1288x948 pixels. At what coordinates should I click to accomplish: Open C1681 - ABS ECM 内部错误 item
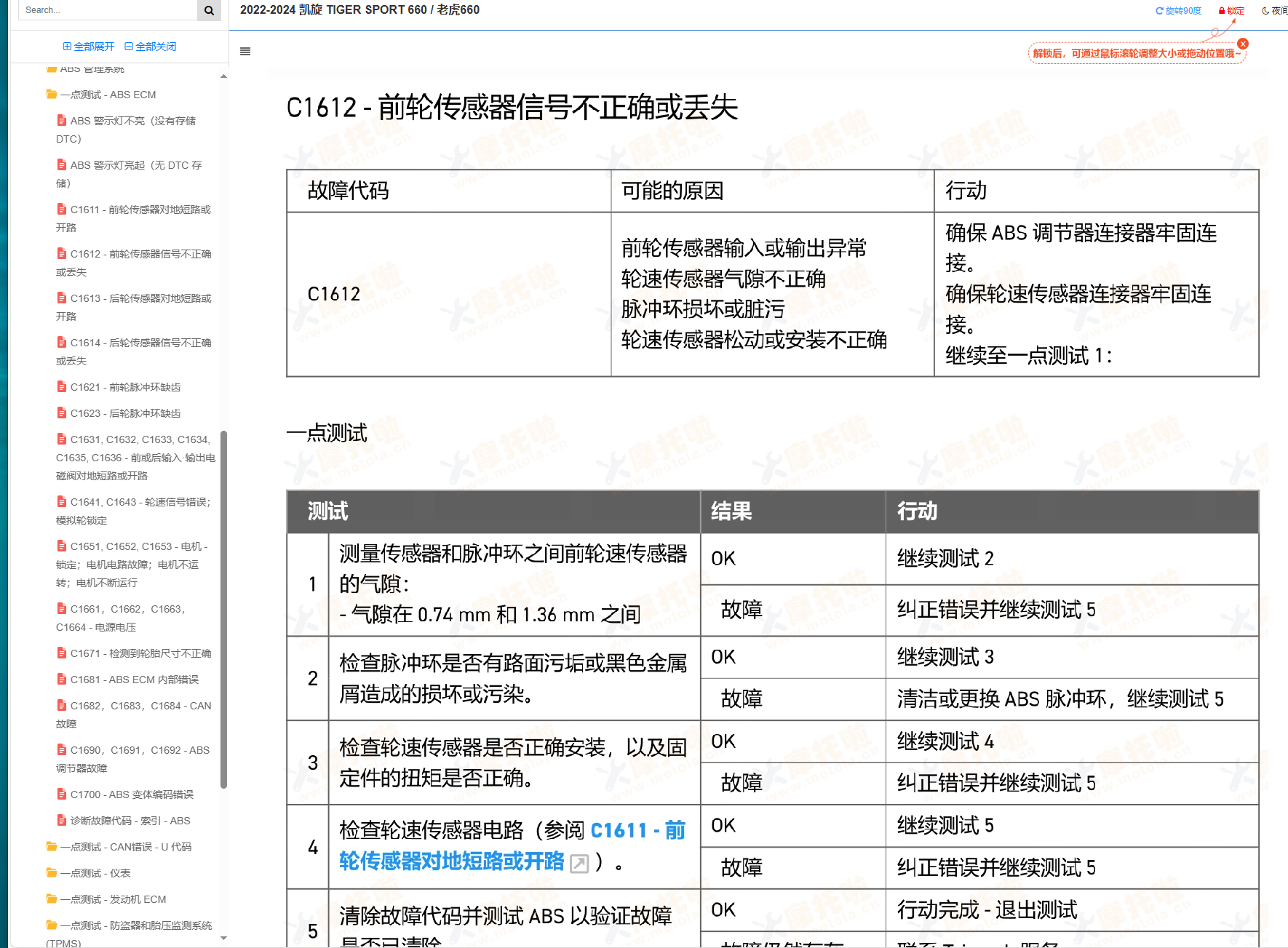click(127, 680)
